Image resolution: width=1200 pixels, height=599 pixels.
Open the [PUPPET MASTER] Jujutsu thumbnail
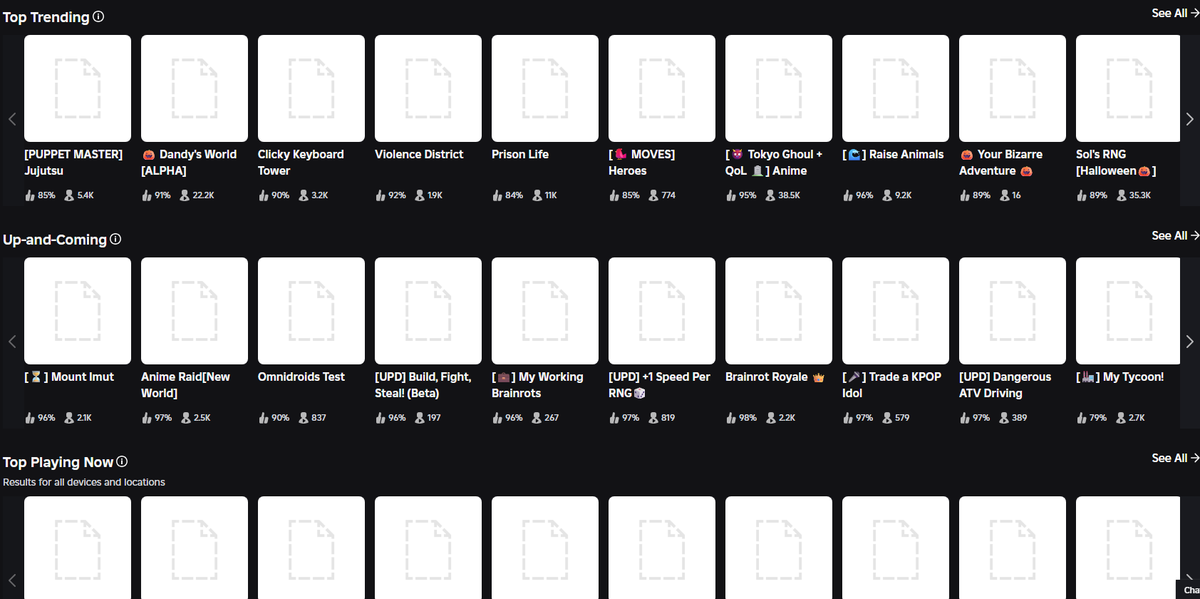[x=77, y=88]
